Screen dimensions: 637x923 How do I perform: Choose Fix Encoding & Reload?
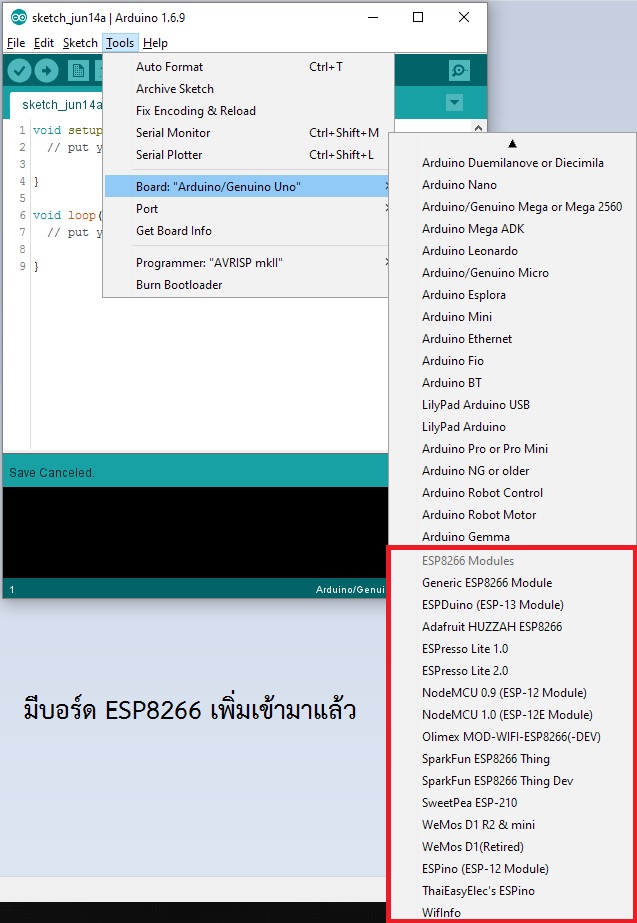pos(246,111)
